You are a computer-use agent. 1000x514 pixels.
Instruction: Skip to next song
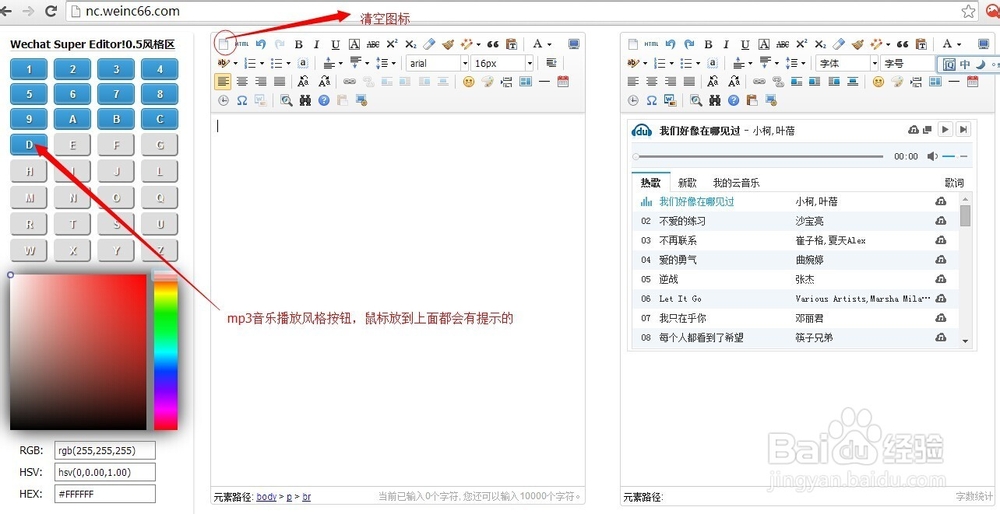tap(964, 129)
